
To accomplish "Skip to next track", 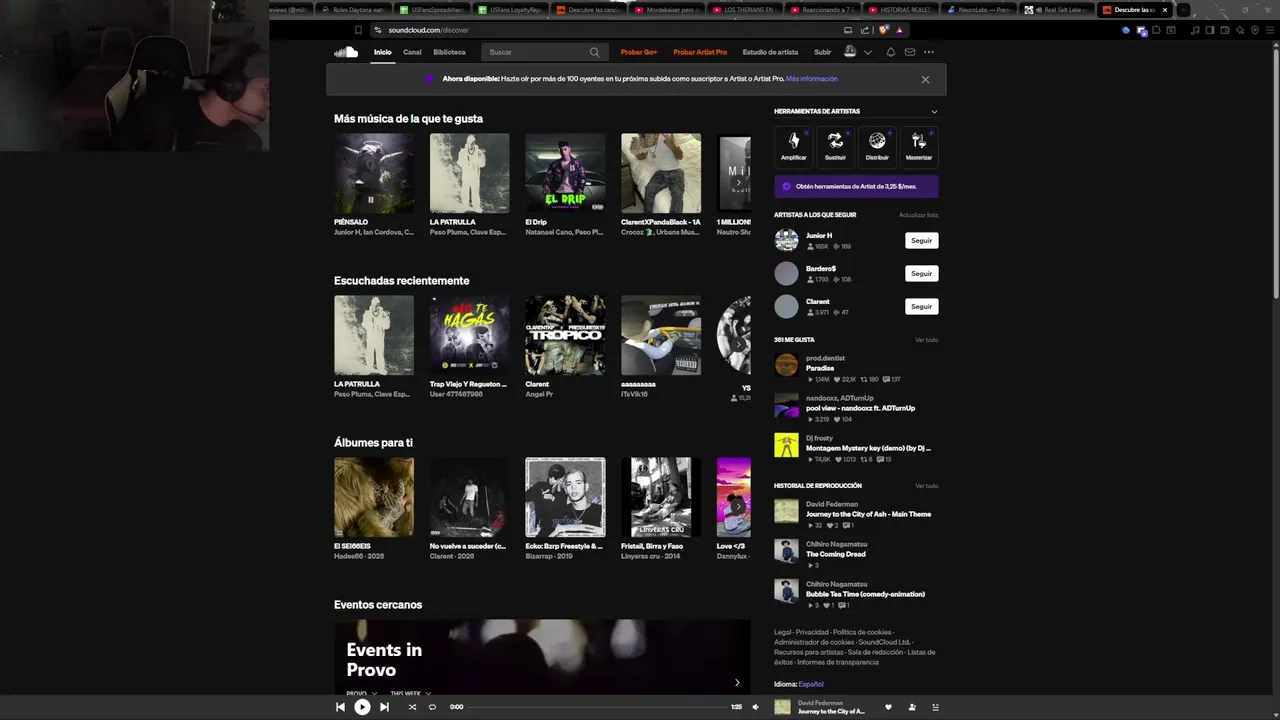I will pos(384,707).
